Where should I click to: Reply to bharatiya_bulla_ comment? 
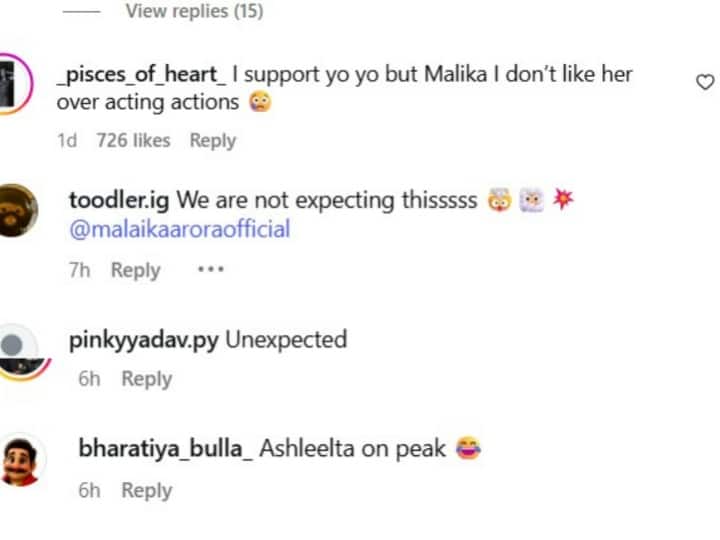coord(146,490)
